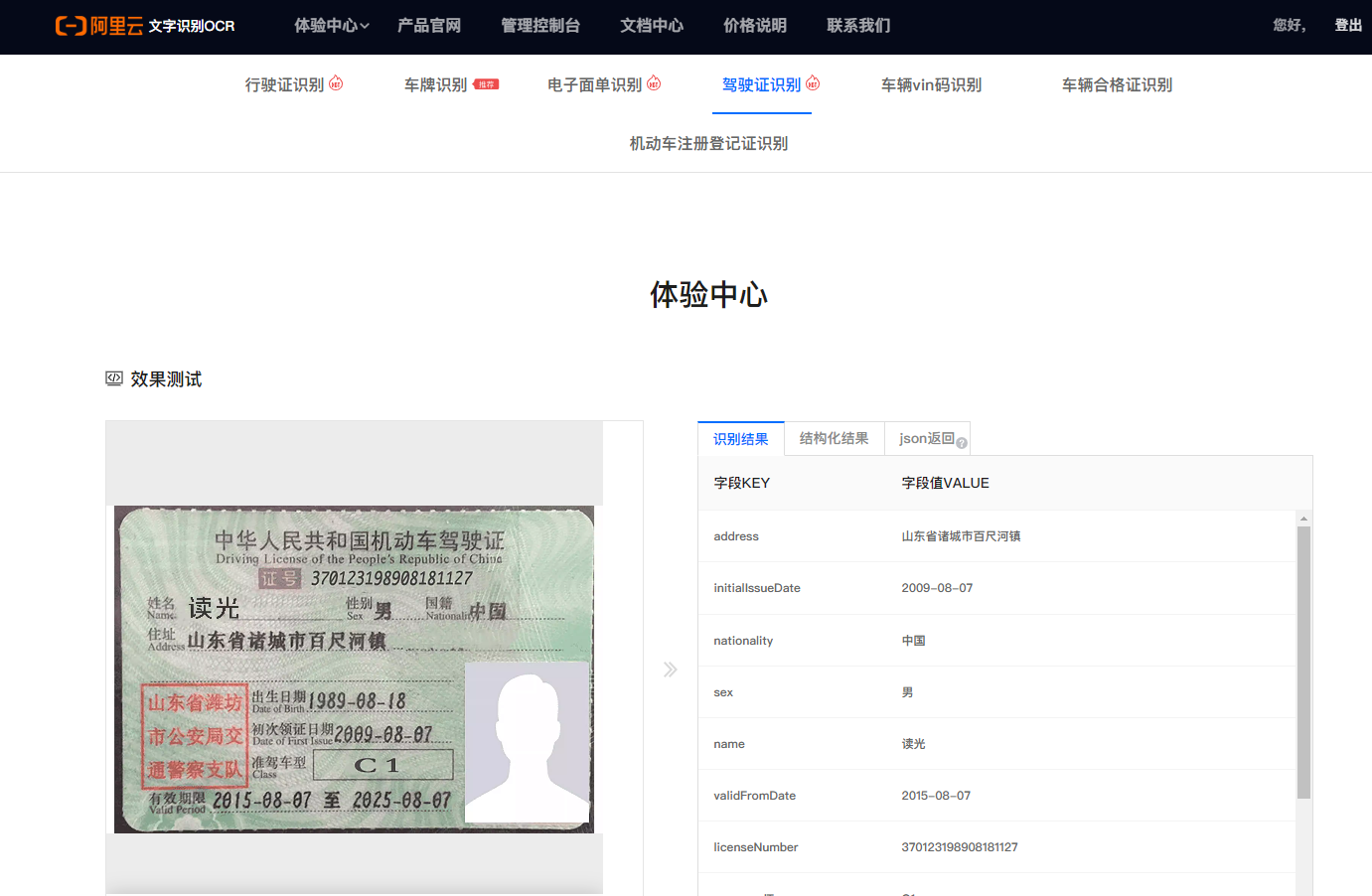Screen dimensions: 1372x896
Task: Click the 推荐 badge next to 车牌识别
Action: coord(486,84)
